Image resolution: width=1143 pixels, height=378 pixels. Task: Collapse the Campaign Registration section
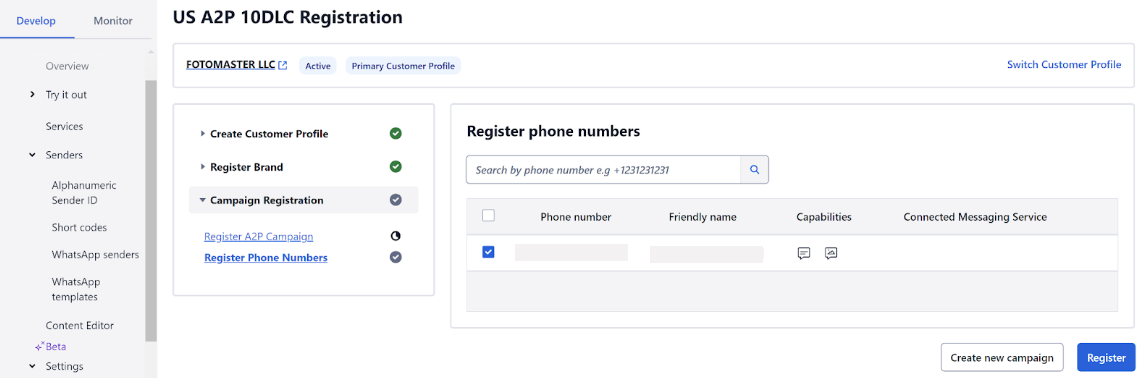[203, 200]
